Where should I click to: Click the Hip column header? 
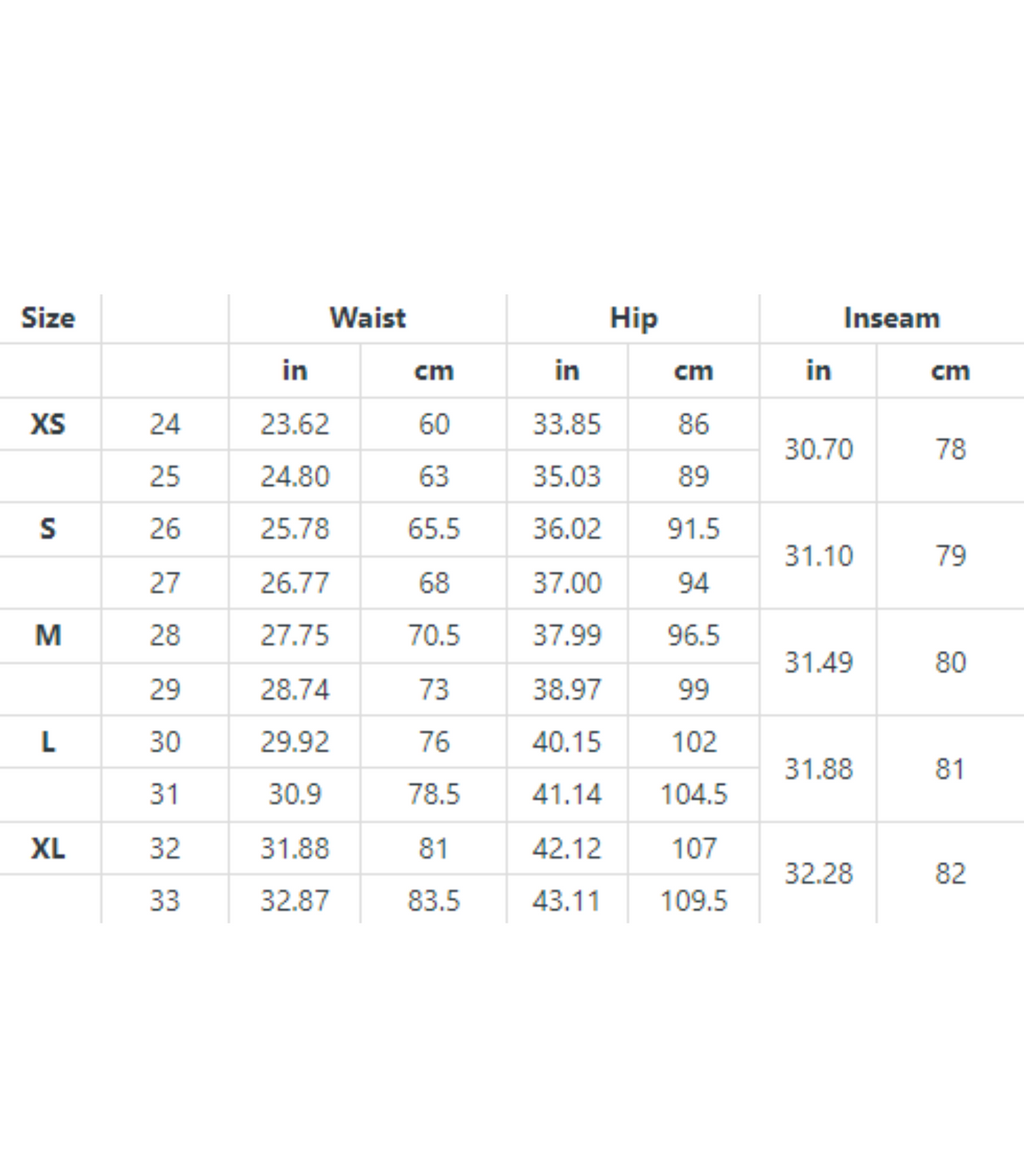[633, 319]
